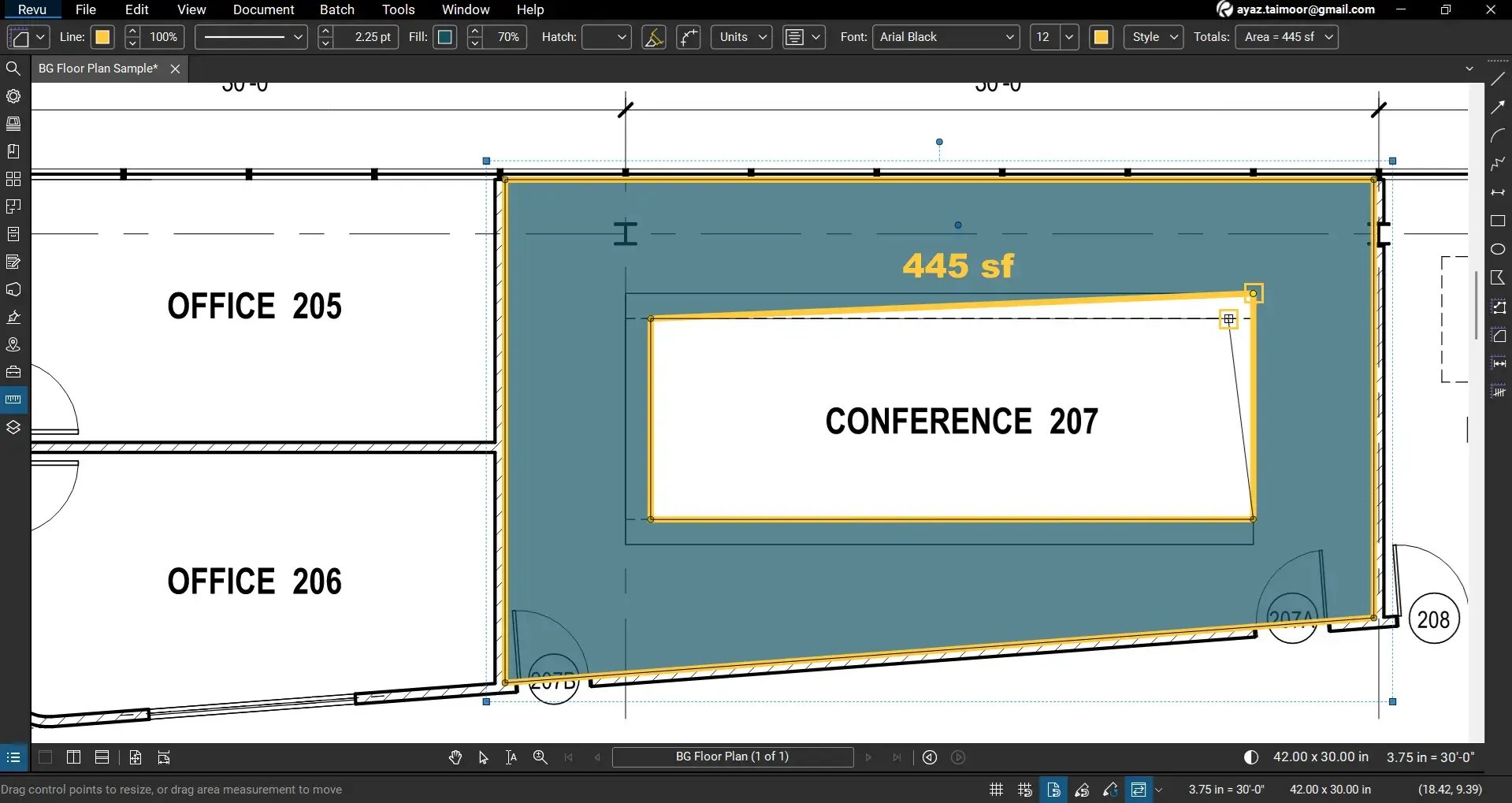
Task: Select the Perimeter measurement tool
Action: click(1498, 307)
